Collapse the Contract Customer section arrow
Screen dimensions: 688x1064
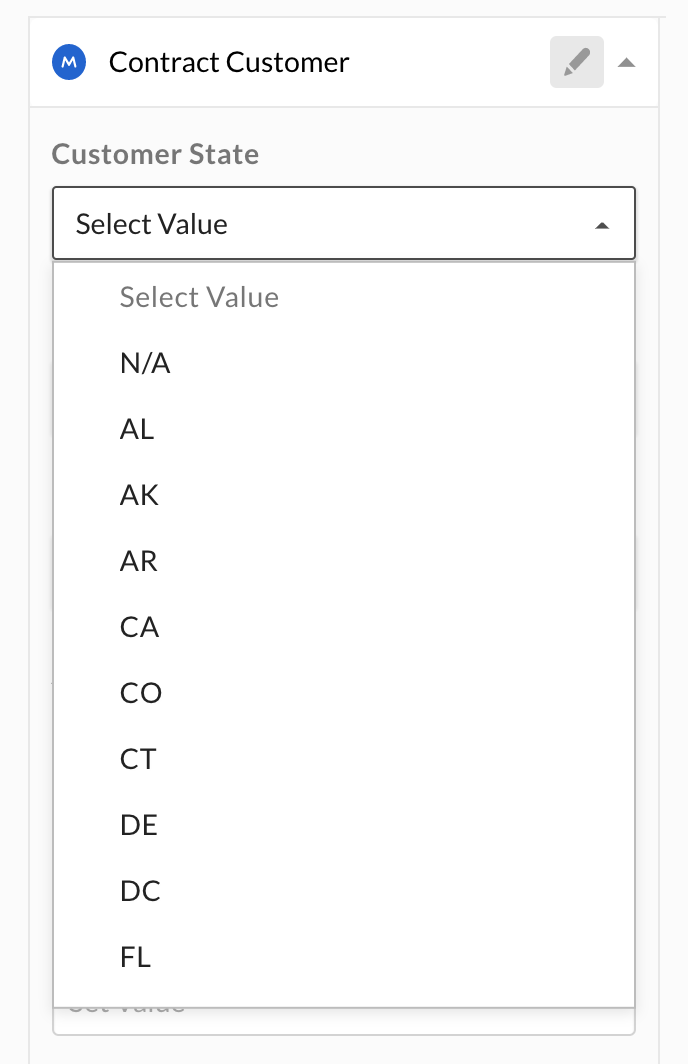point(626,62)
